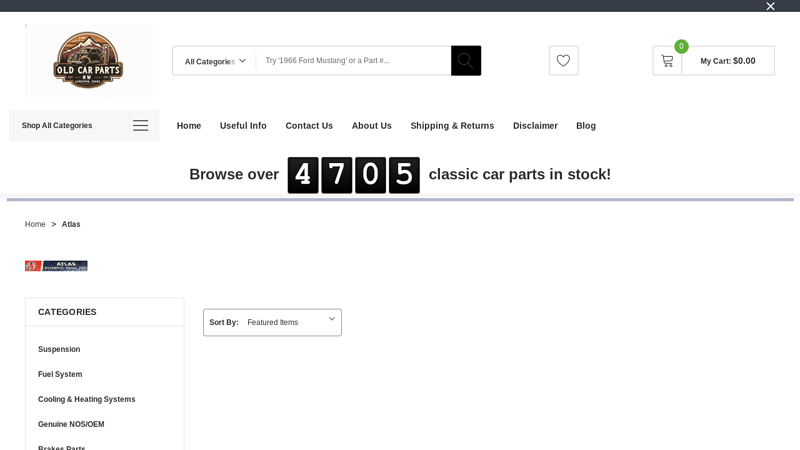Click the Atlas brand banner image
The height and width of the screenshot is (450, 800).
(56, 266)
